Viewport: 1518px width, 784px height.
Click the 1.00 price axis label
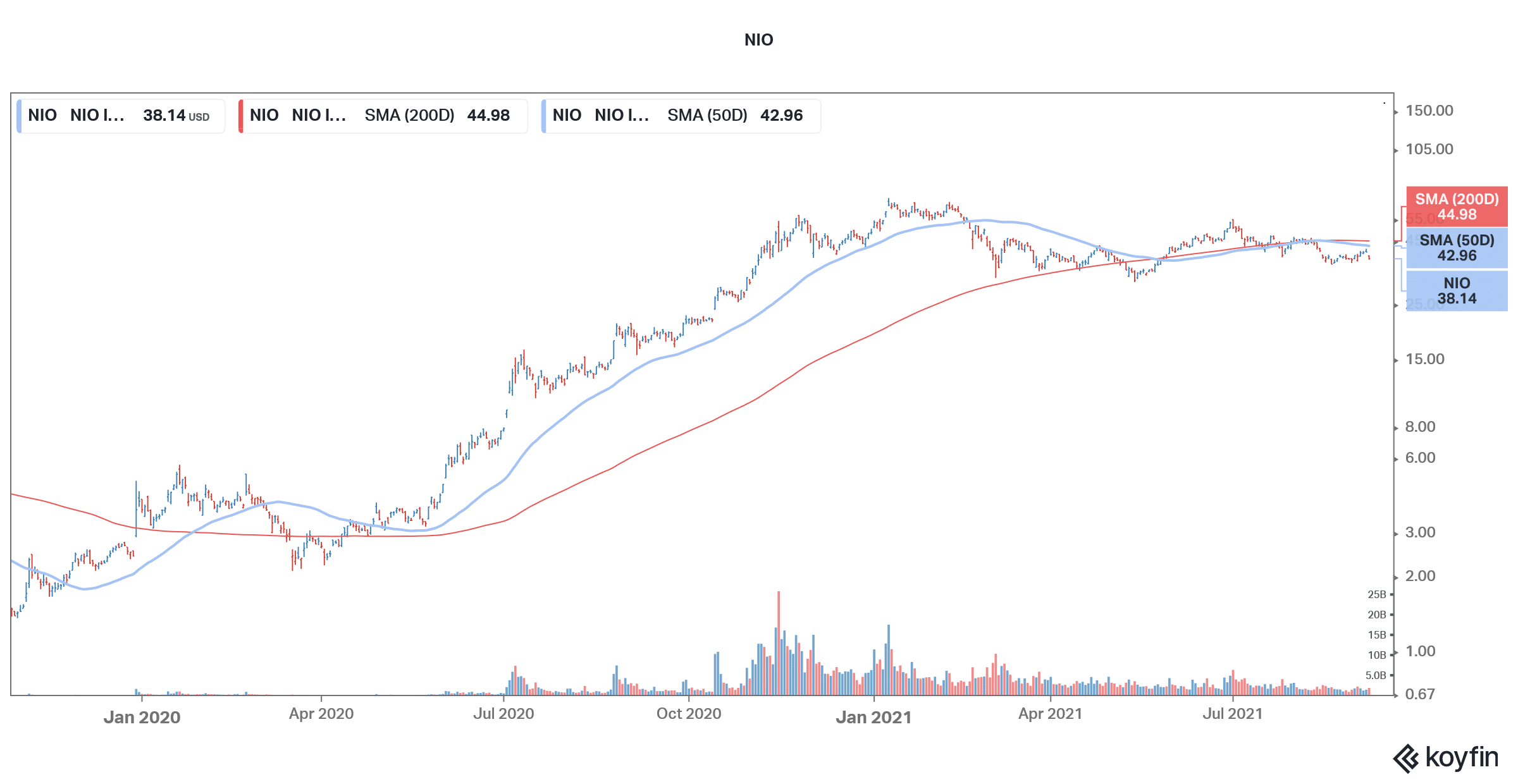tap(1420, 651)
